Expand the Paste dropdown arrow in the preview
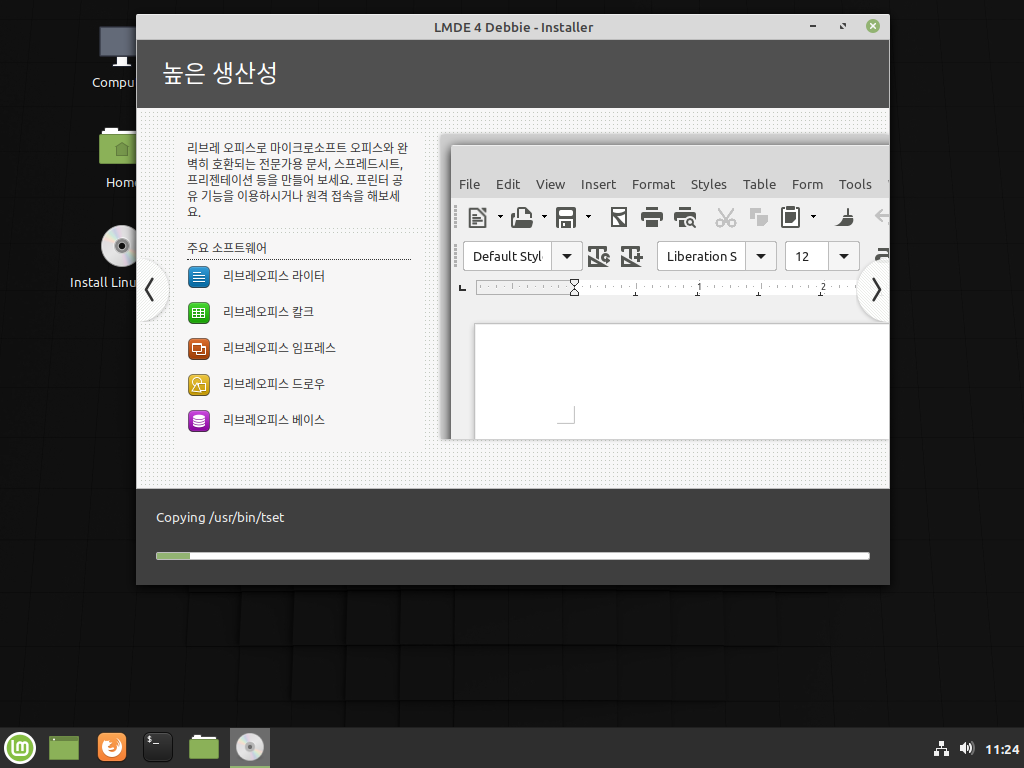 [x=813, y=217]
